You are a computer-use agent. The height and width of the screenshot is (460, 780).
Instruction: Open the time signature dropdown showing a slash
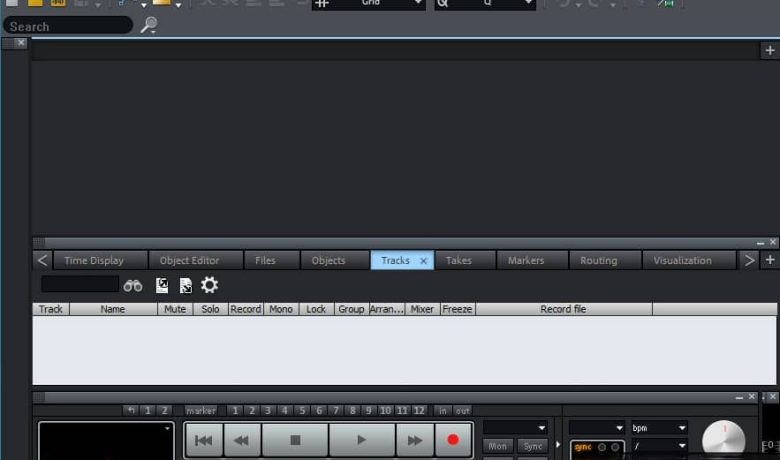tap(659, 446)
